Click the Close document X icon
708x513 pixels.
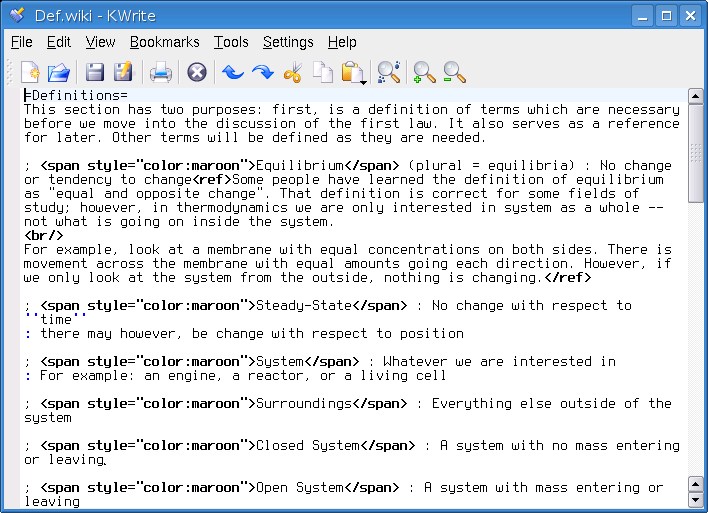(197, 72)
